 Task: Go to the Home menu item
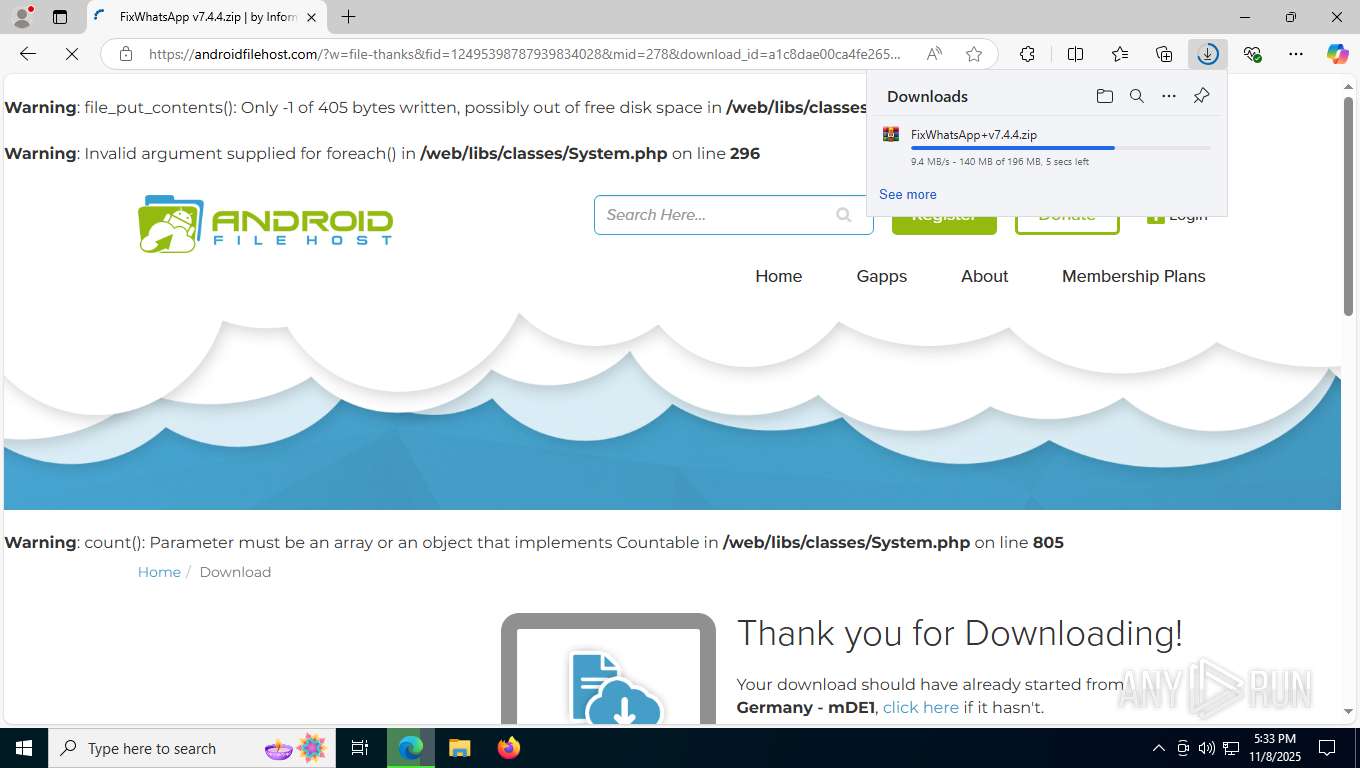click(x=778, y=276)
